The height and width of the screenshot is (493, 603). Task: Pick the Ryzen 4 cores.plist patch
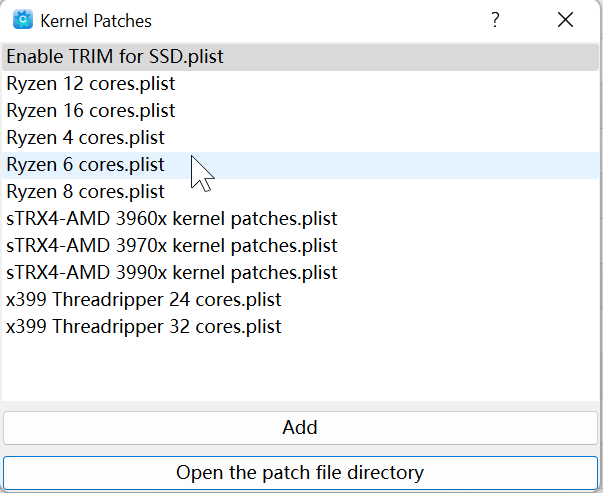click(x=85, y=138)
